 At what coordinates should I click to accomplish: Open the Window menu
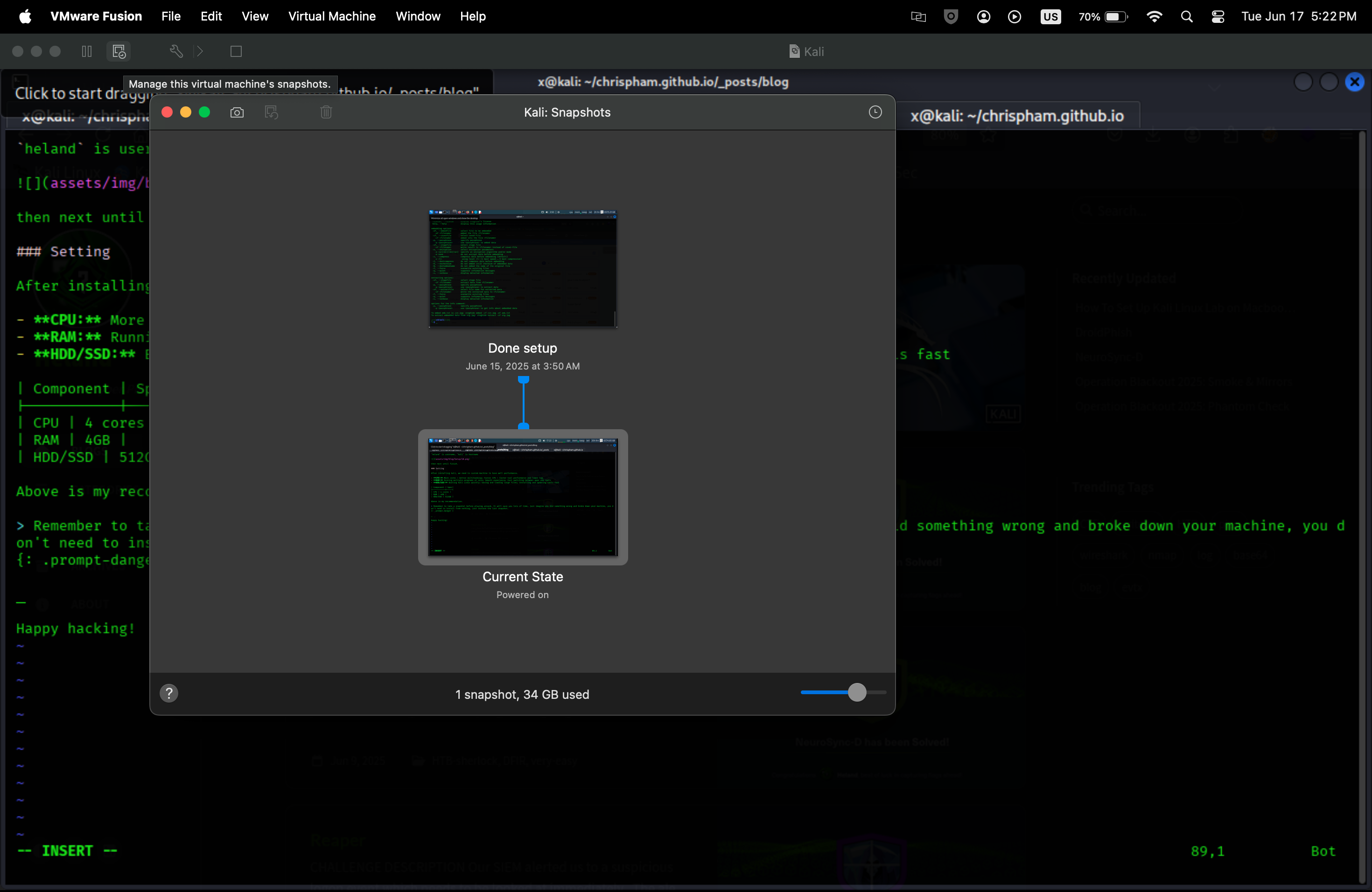[418, 16]
